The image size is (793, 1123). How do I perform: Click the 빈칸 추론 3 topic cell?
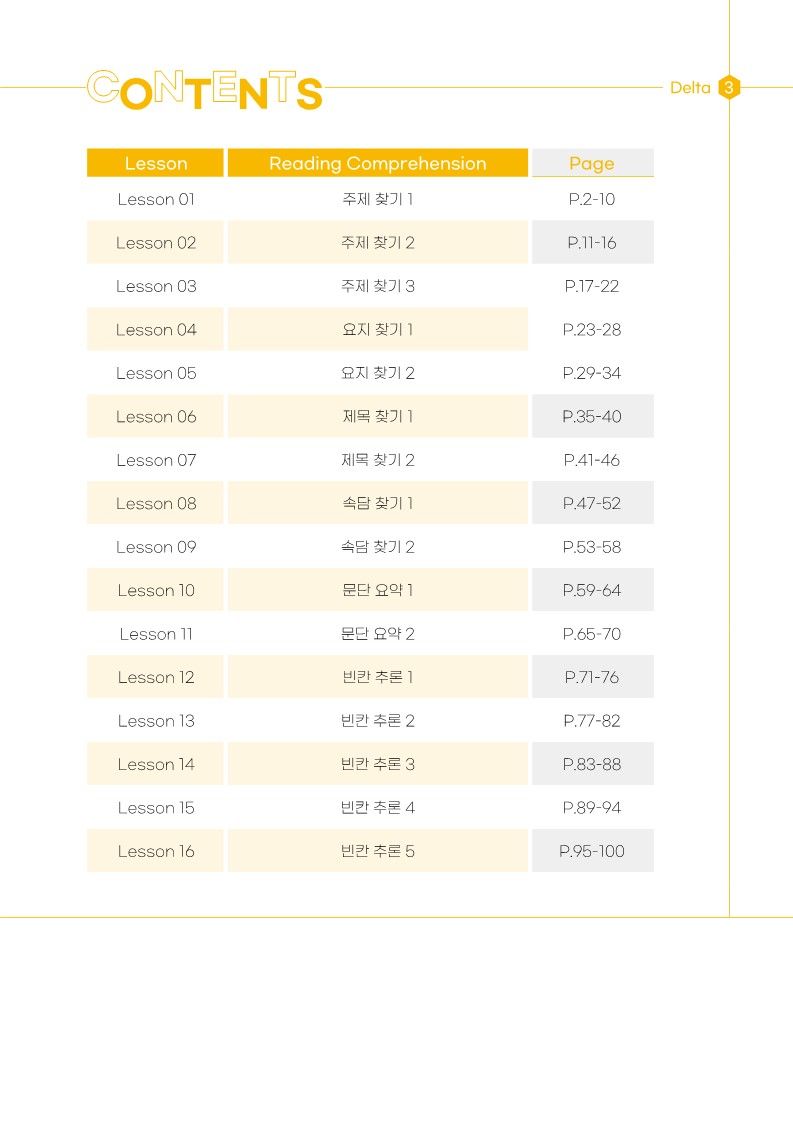click(x=378, y=764)
